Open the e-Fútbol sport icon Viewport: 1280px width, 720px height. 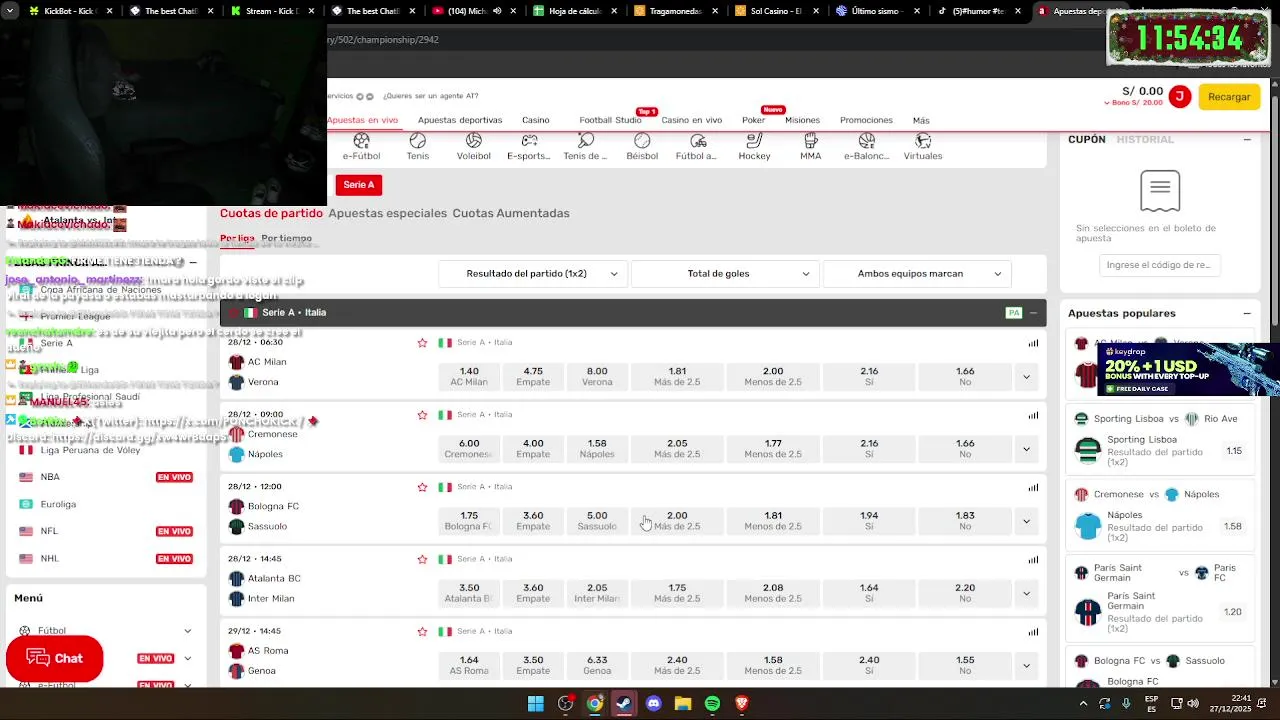tap(361, 147)
